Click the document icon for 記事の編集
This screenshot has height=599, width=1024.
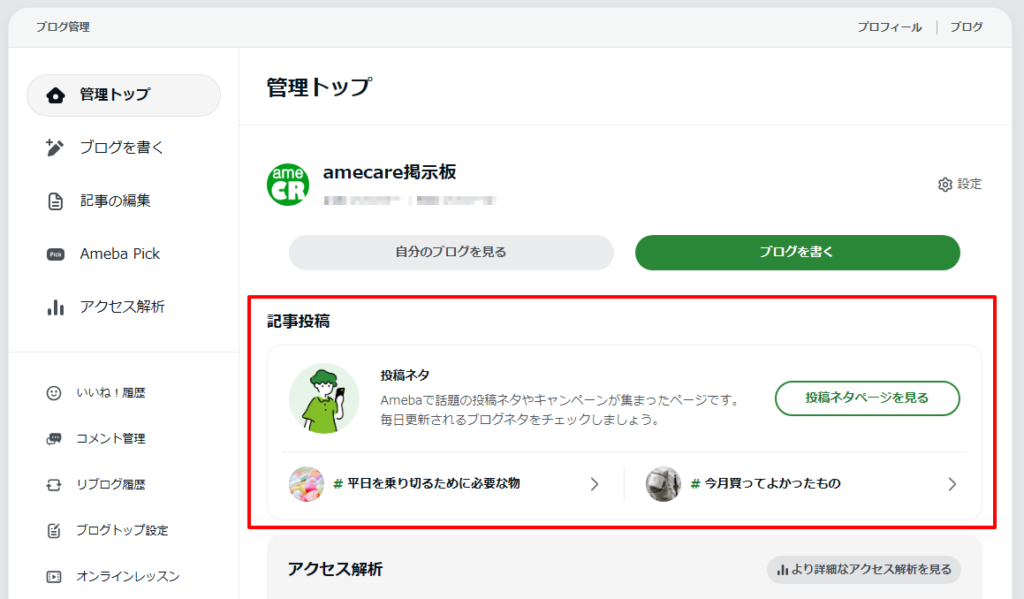(56, 201)
